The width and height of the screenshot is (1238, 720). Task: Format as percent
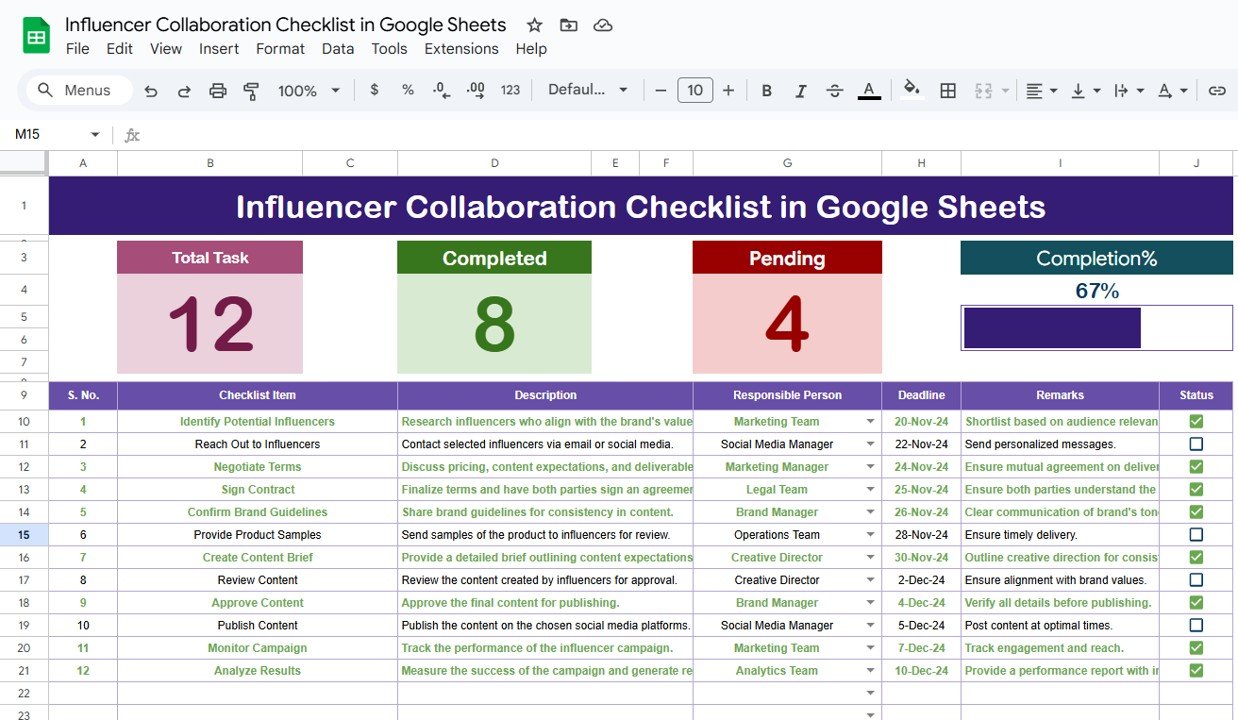pos(408,90)
